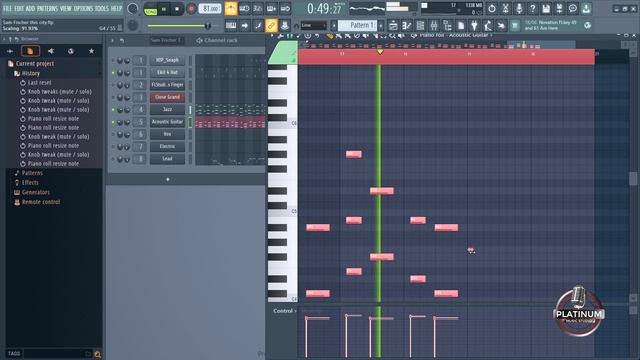
Task: Select the browser starred favorites tab icon
Action: pyautogui.click(x=91, y=51)
